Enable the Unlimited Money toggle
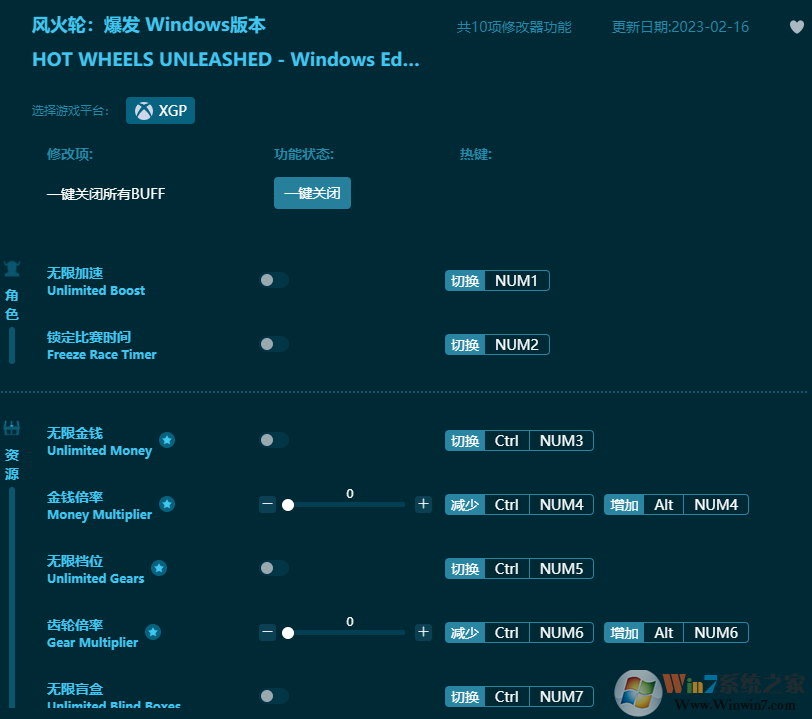 [x=274, y=440]
